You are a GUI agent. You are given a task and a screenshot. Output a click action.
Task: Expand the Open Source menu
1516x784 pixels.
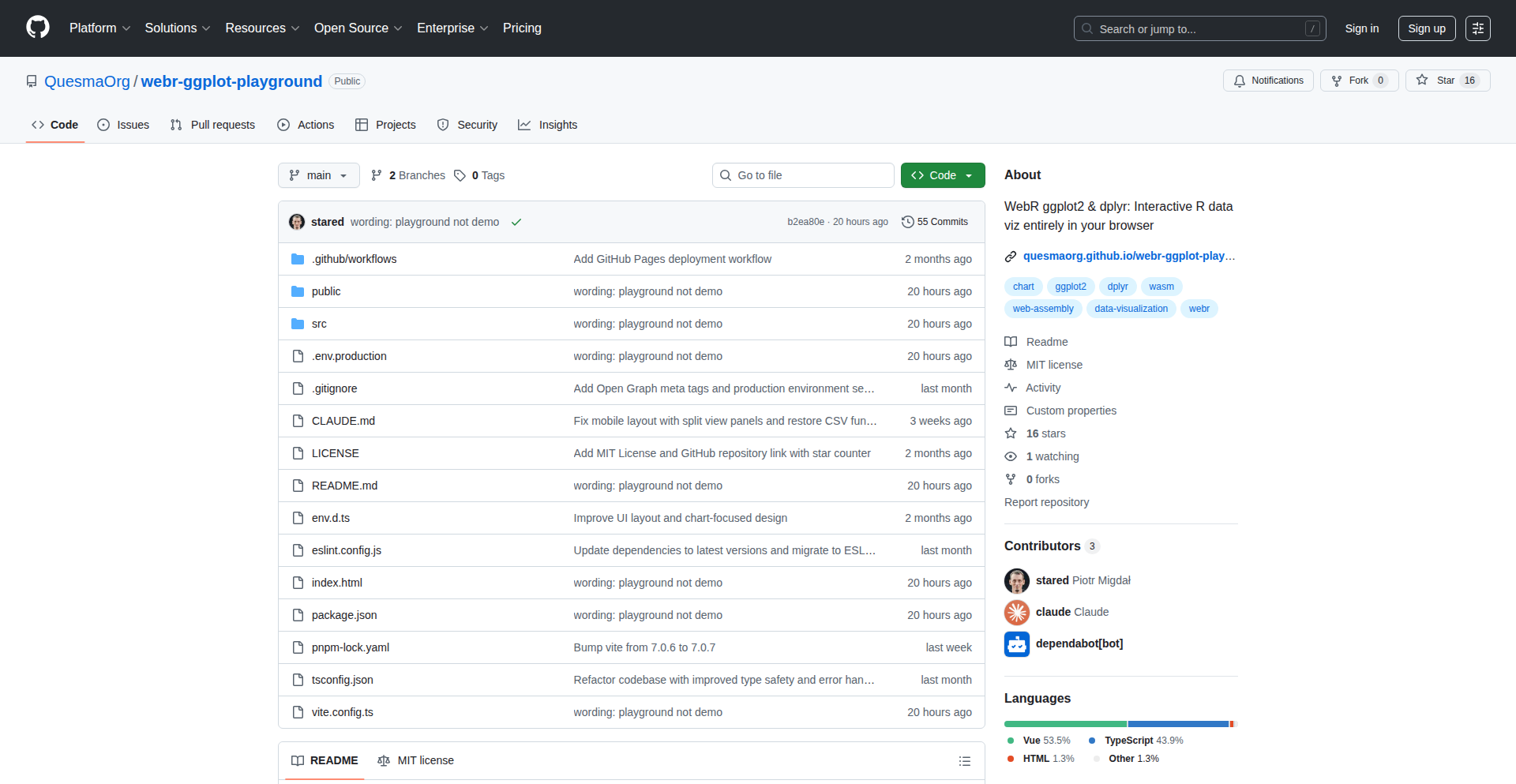pyautogui.click(x=358, y=28)
